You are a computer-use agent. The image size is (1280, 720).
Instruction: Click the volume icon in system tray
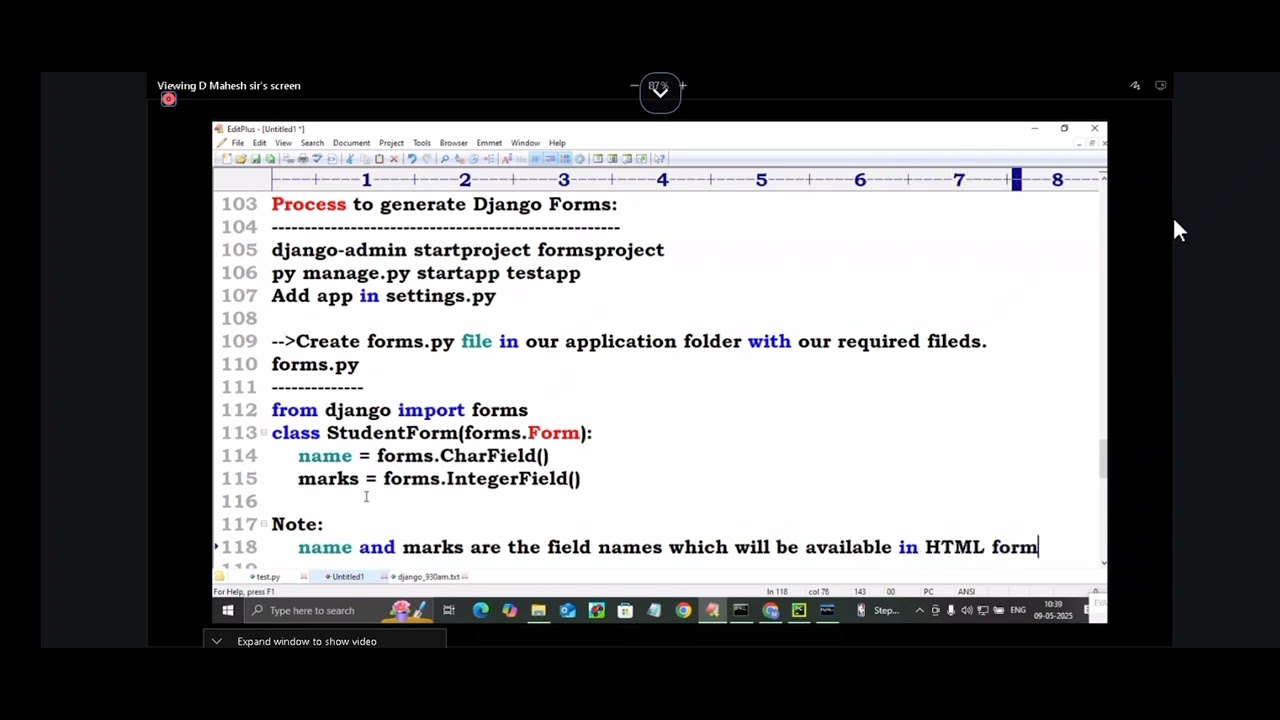(967, 611)
